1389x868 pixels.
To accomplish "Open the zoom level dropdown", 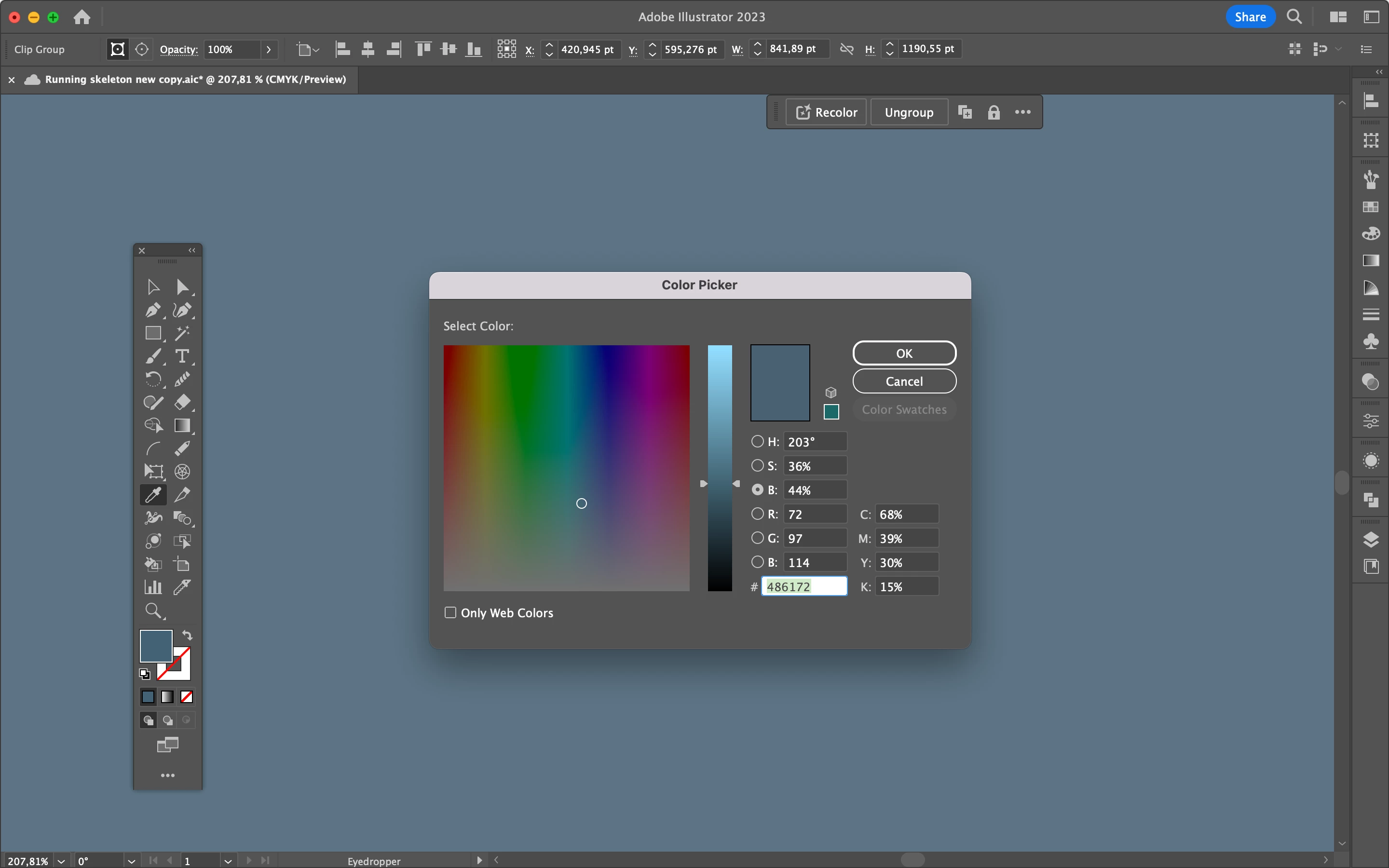I will coord(61,861).
